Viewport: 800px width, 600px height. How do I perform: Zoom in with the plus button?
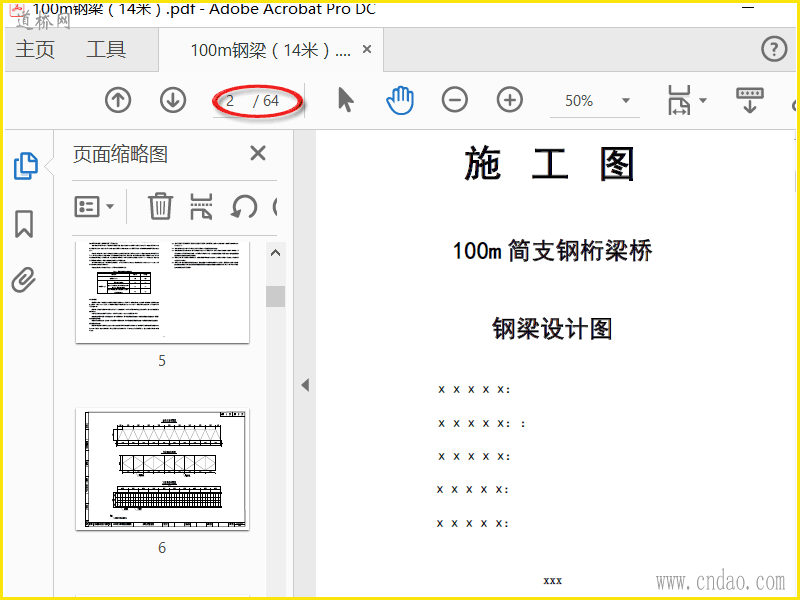click(x=510, y=99)
